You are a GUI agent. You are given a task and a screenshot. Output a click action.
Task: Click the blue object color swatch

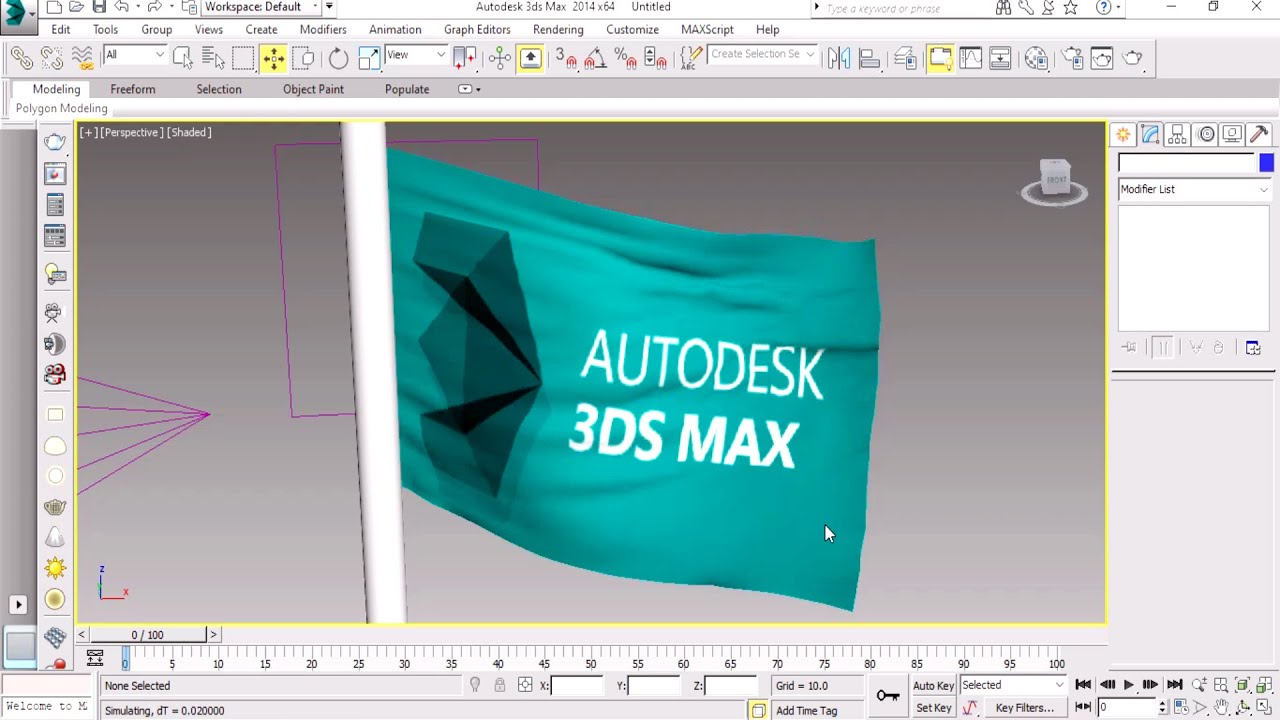[1266, 163]
